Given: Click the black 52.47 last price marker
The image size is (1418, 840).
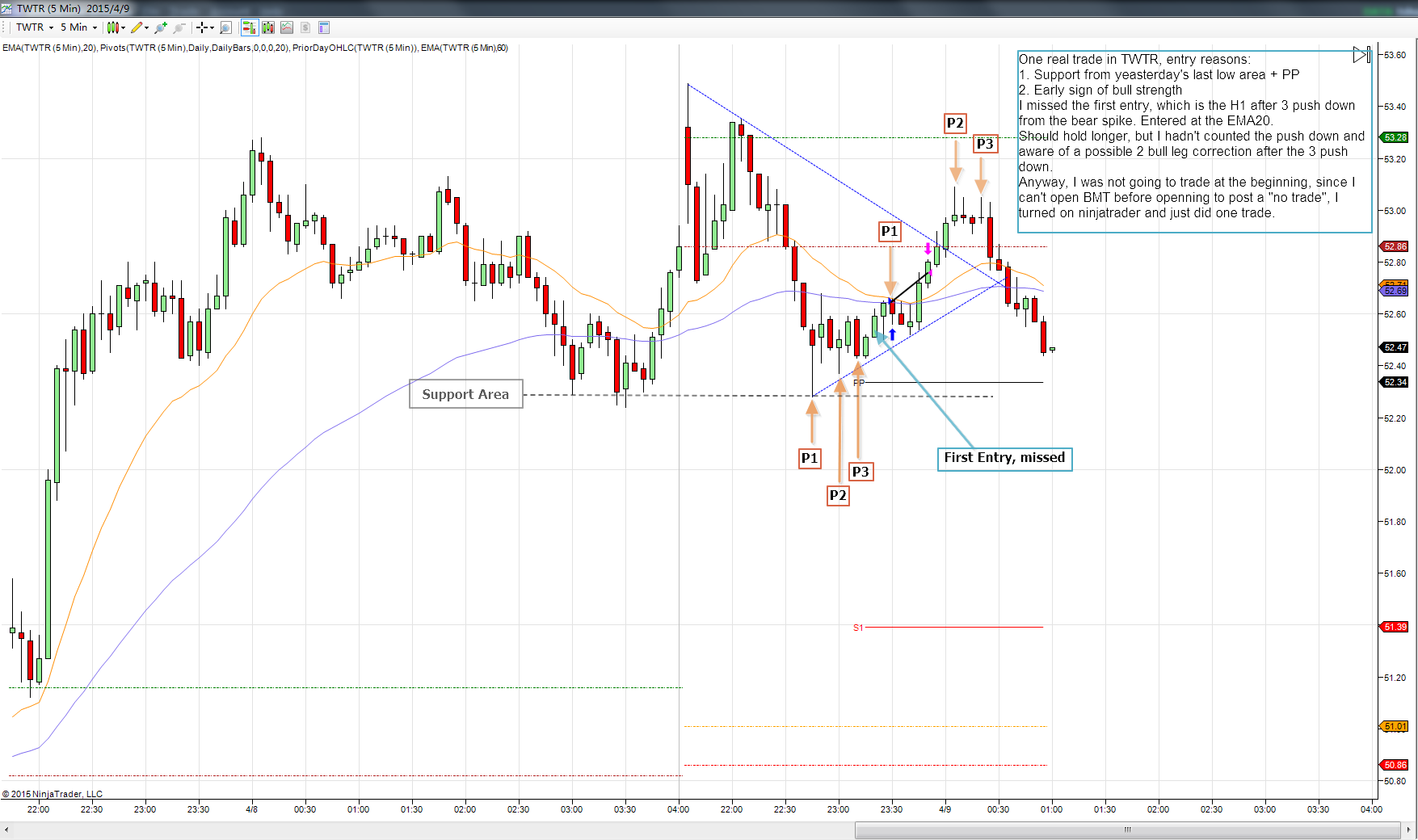Looking at the screenshot, I should point(1394,347).
